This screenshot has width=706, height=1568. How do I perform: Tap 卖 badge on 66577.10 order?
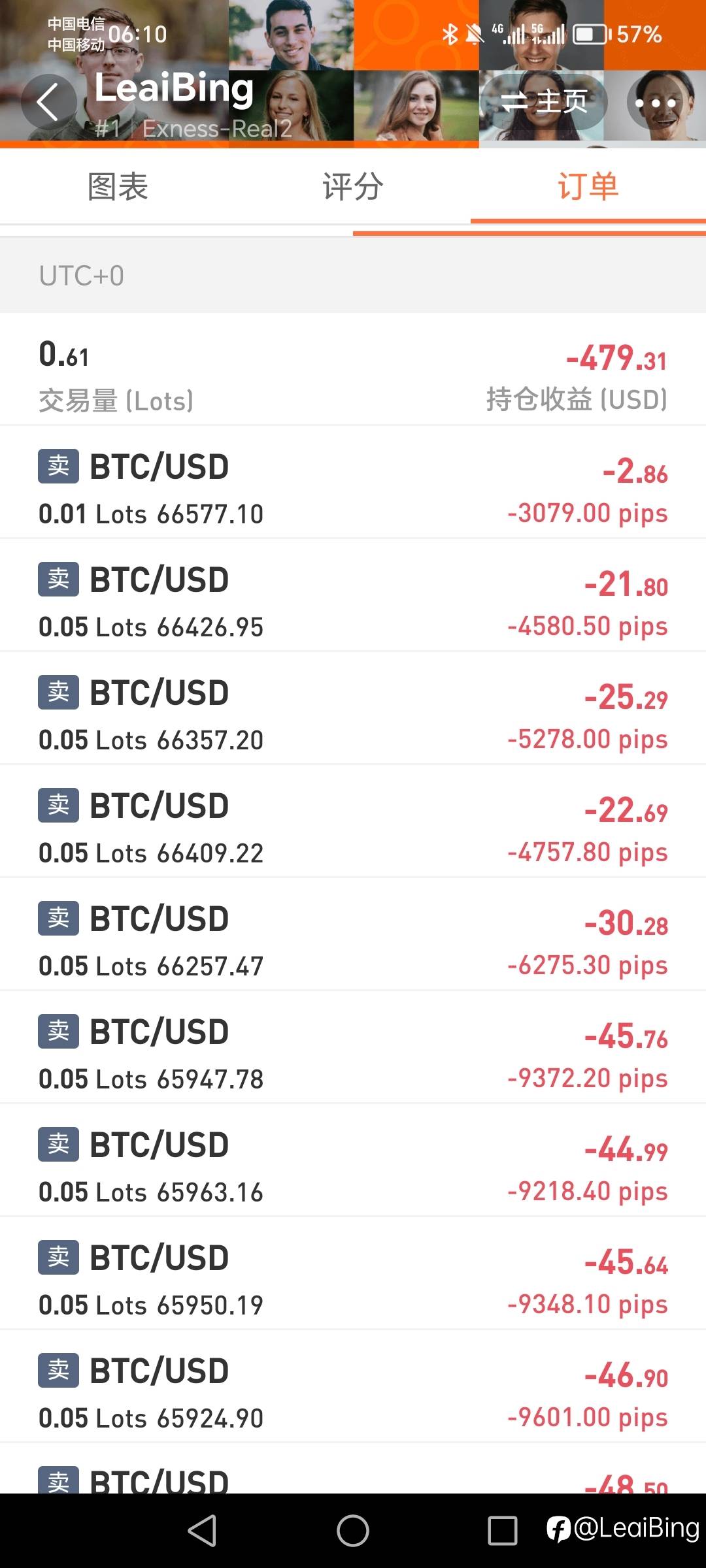[58, 466]
